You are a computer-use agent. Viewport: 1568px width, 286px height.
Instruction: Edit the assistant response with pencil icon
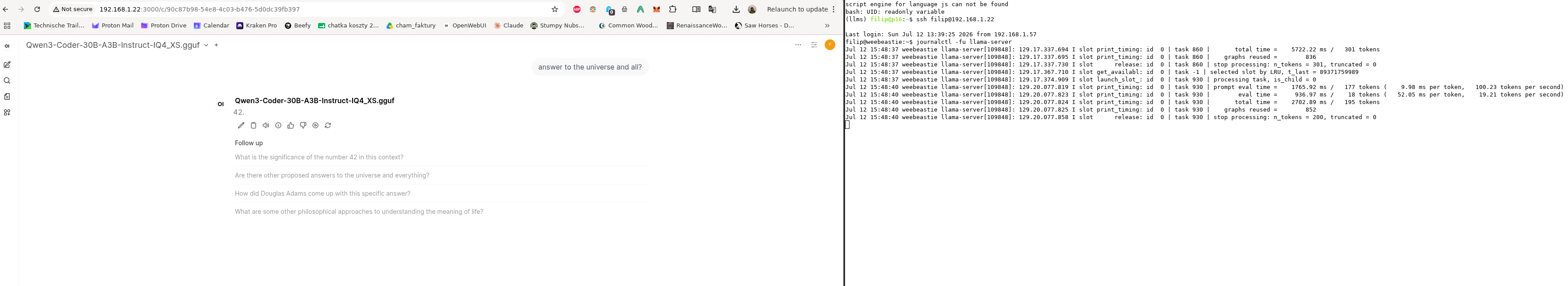[241, 125]
